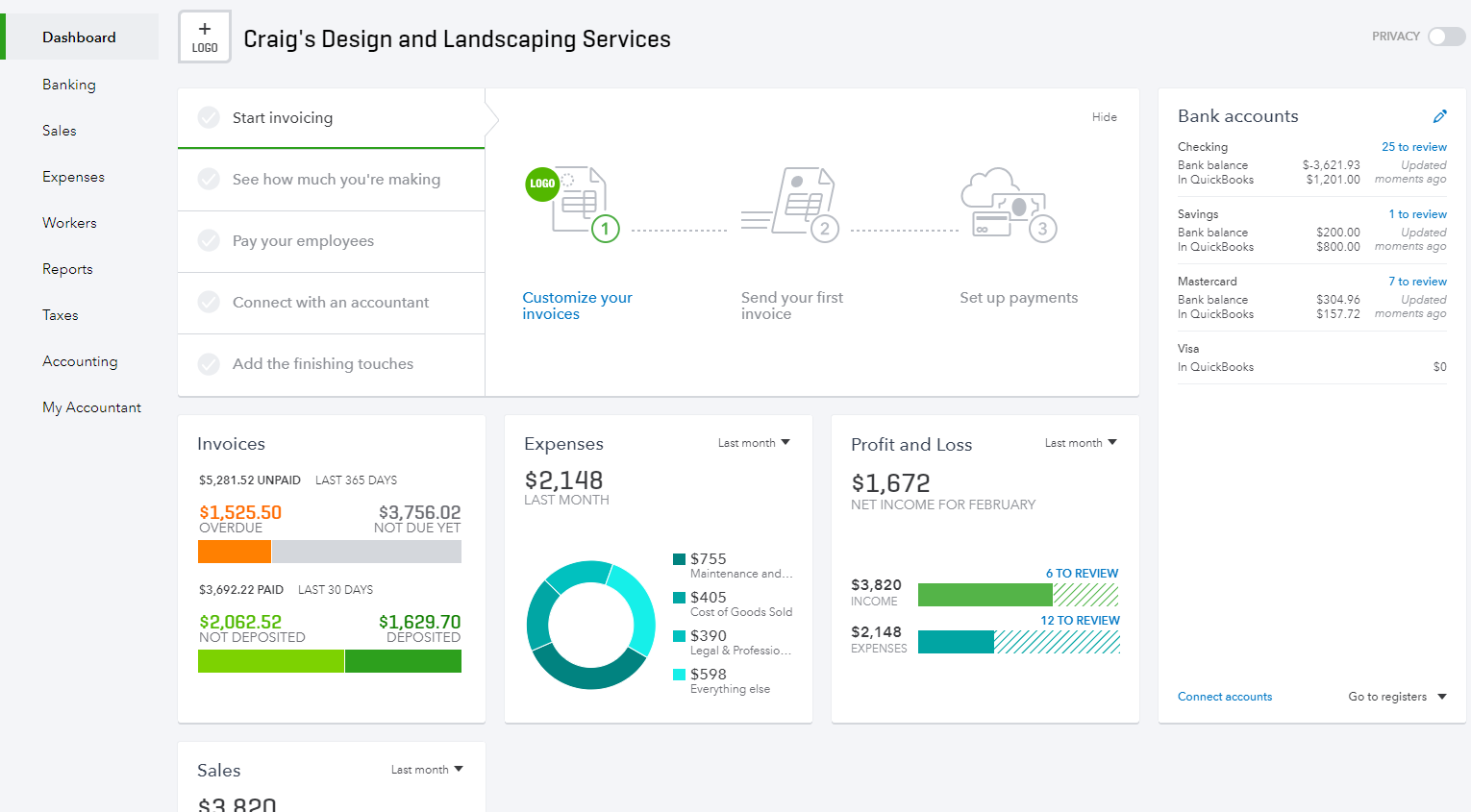Screen dimensions: 1471x812
Task: Open the Expenses Last month dropdown
Action: 754,443
